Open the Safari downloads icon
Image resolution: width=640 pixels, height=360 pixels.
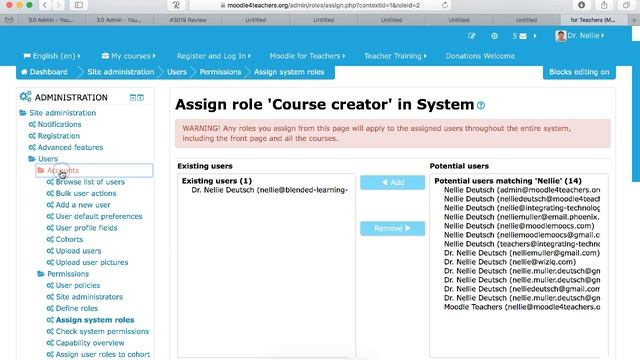[x=582, y=5]
